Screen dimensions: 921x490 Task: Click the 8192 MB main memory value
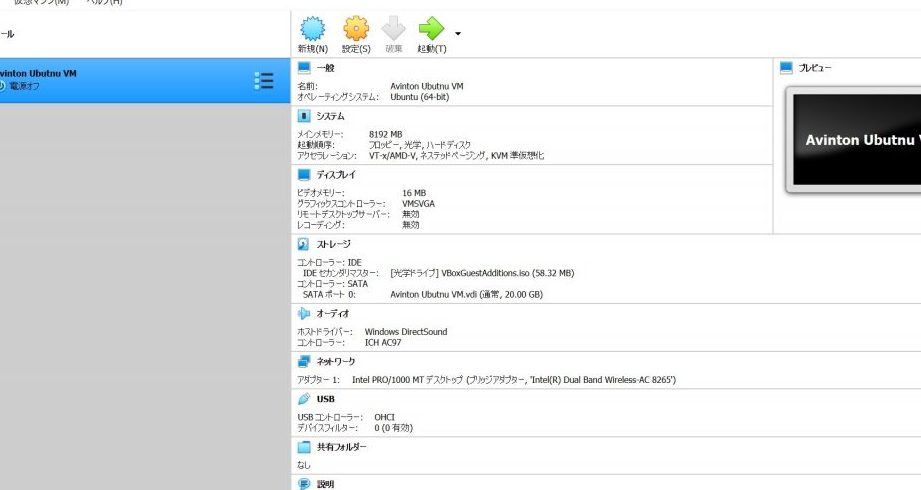tap(385, 135)
